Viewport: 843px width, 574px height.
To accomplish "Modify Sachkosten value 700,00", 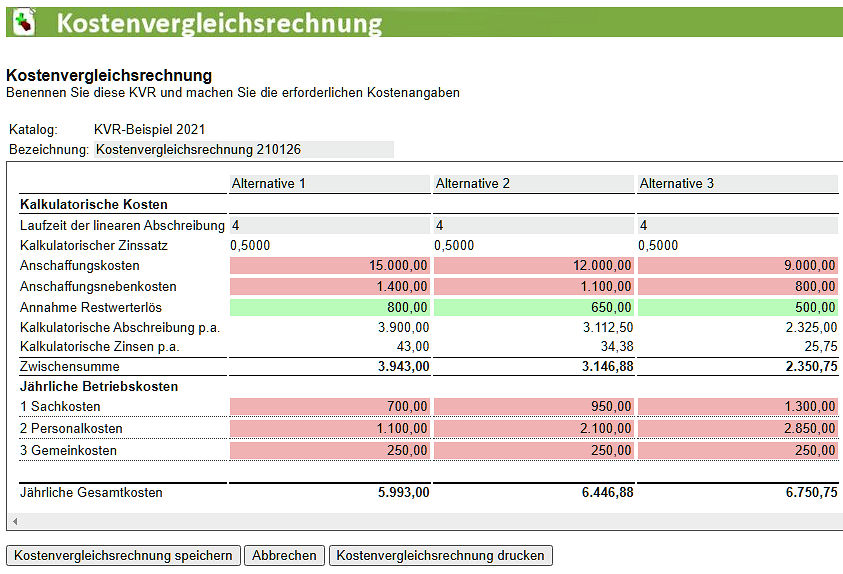I will pyautogui.click(x=330, y=407).
